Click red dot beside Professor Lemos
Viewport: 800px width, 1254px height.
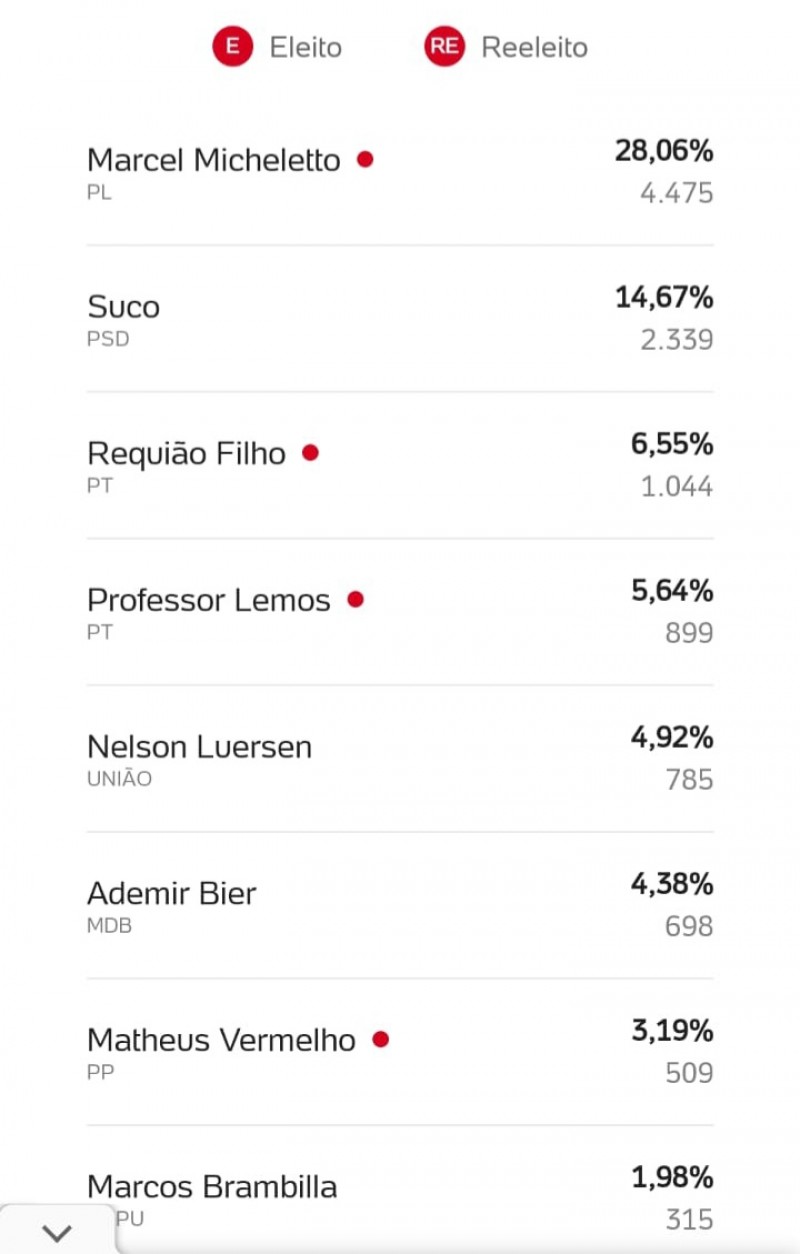click(x=355, y=599)
